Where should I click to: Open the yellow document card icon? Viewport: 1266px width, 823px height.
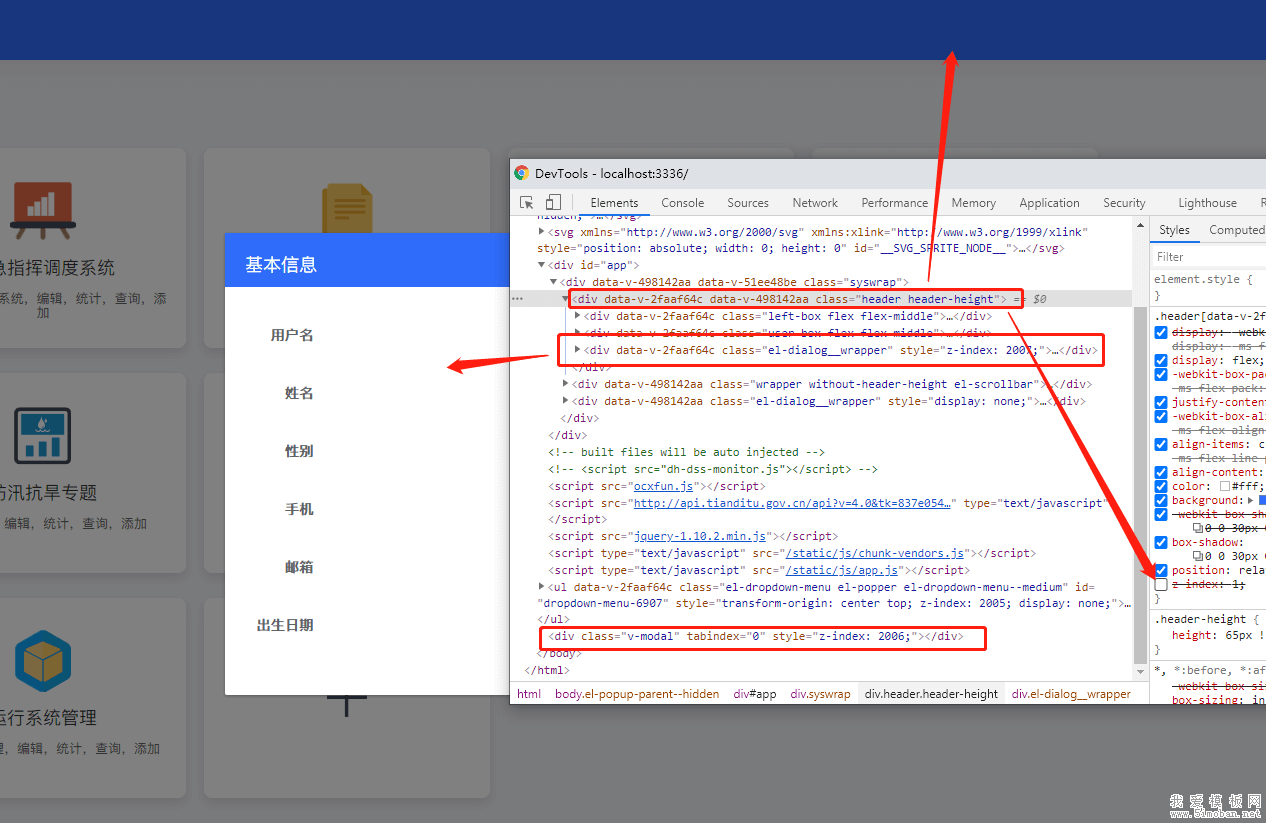tap(347, 208)
